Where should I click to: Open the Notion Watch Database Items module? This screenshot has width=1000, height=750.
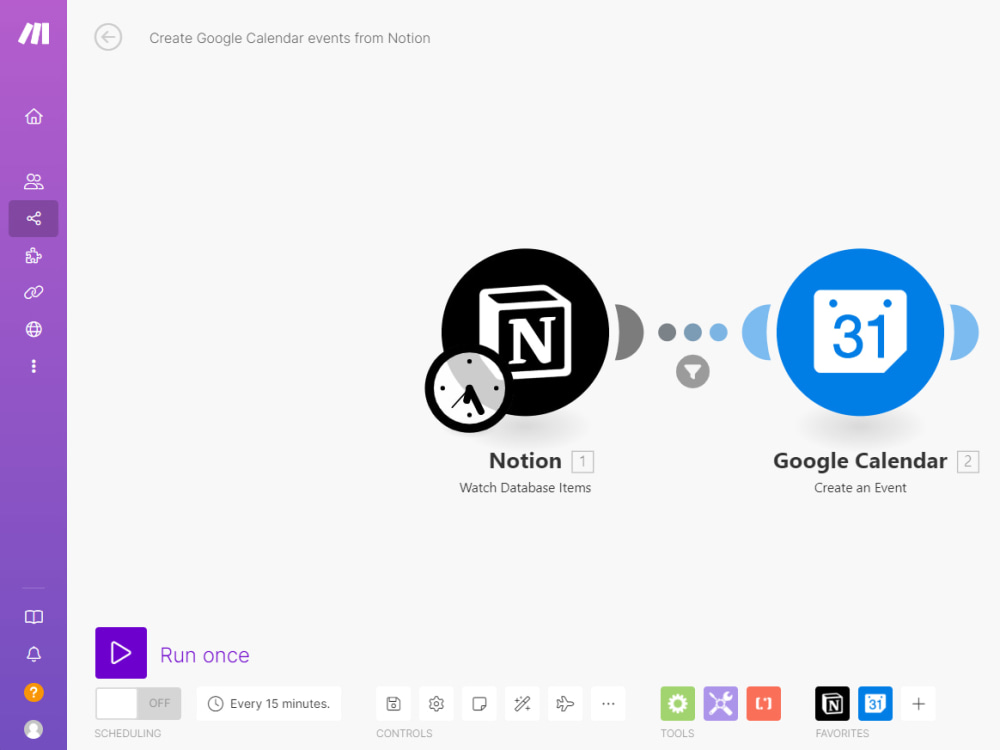(526, 332)
